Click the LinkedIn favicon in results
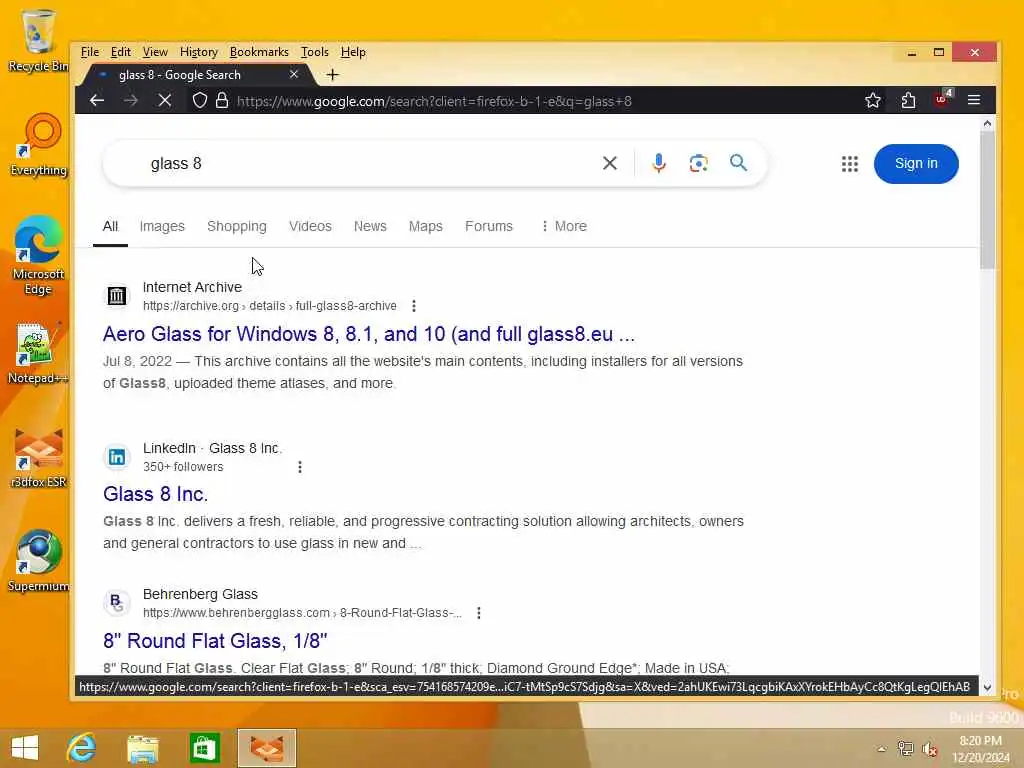This screenshot has width=1024, height=768. [117, 457]
